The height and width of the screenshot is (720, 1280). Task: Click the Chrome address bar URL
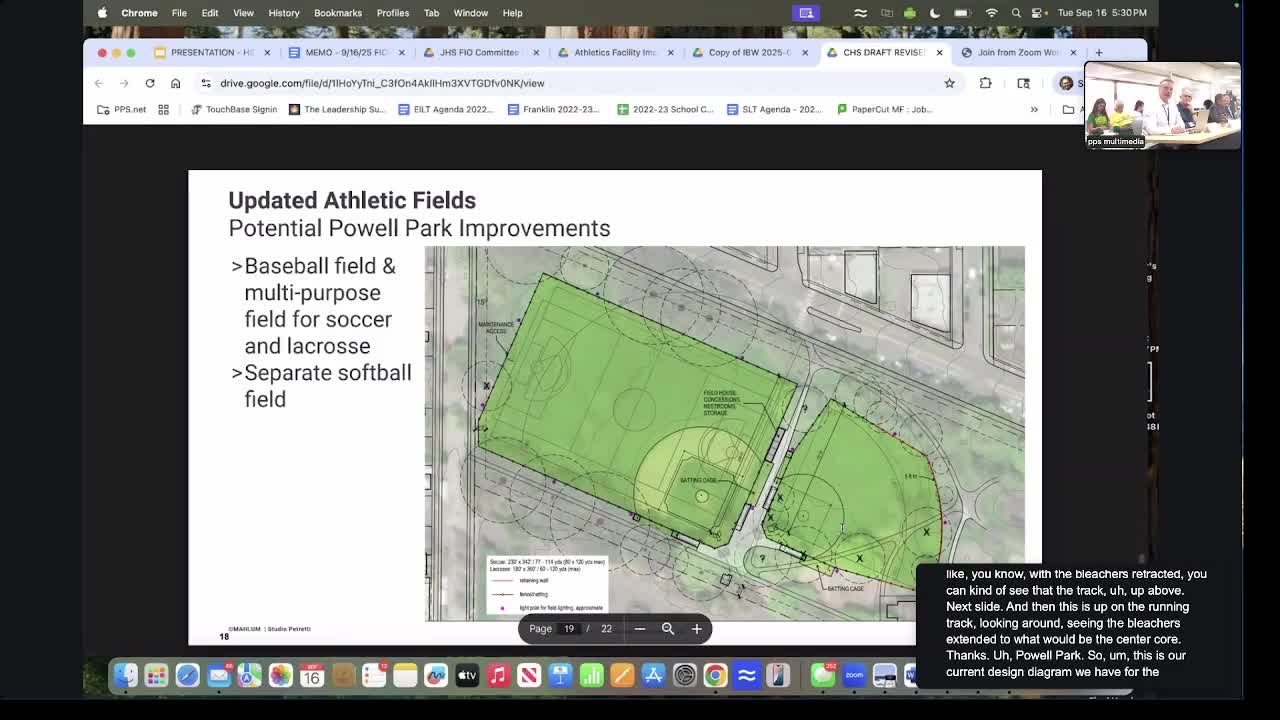coord(382,83)
